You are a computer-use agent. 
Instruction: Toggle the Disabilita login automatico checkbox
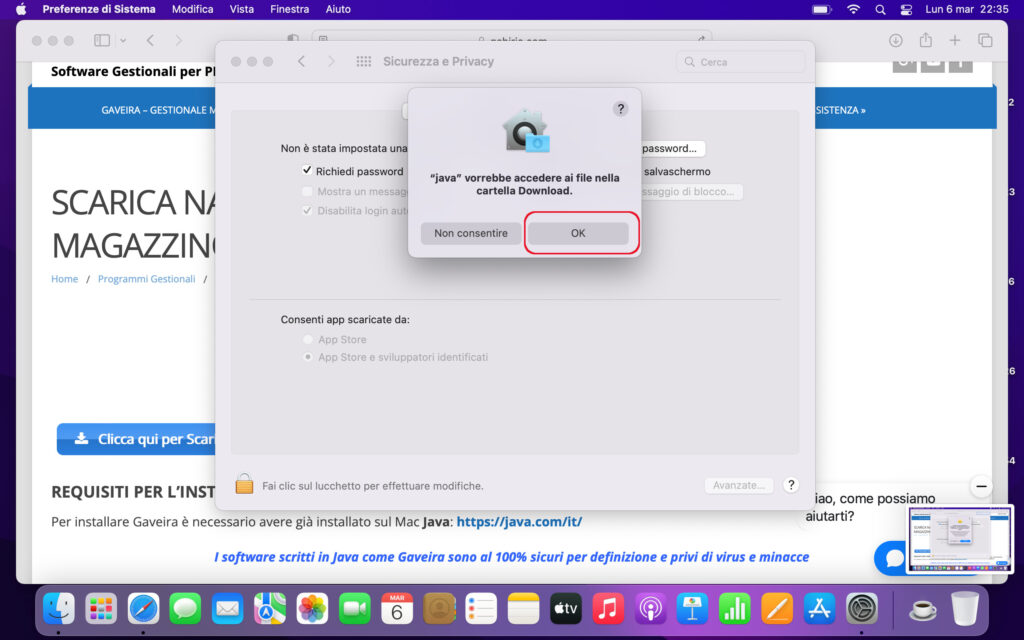pyautogui.click(x=307, y=211)
